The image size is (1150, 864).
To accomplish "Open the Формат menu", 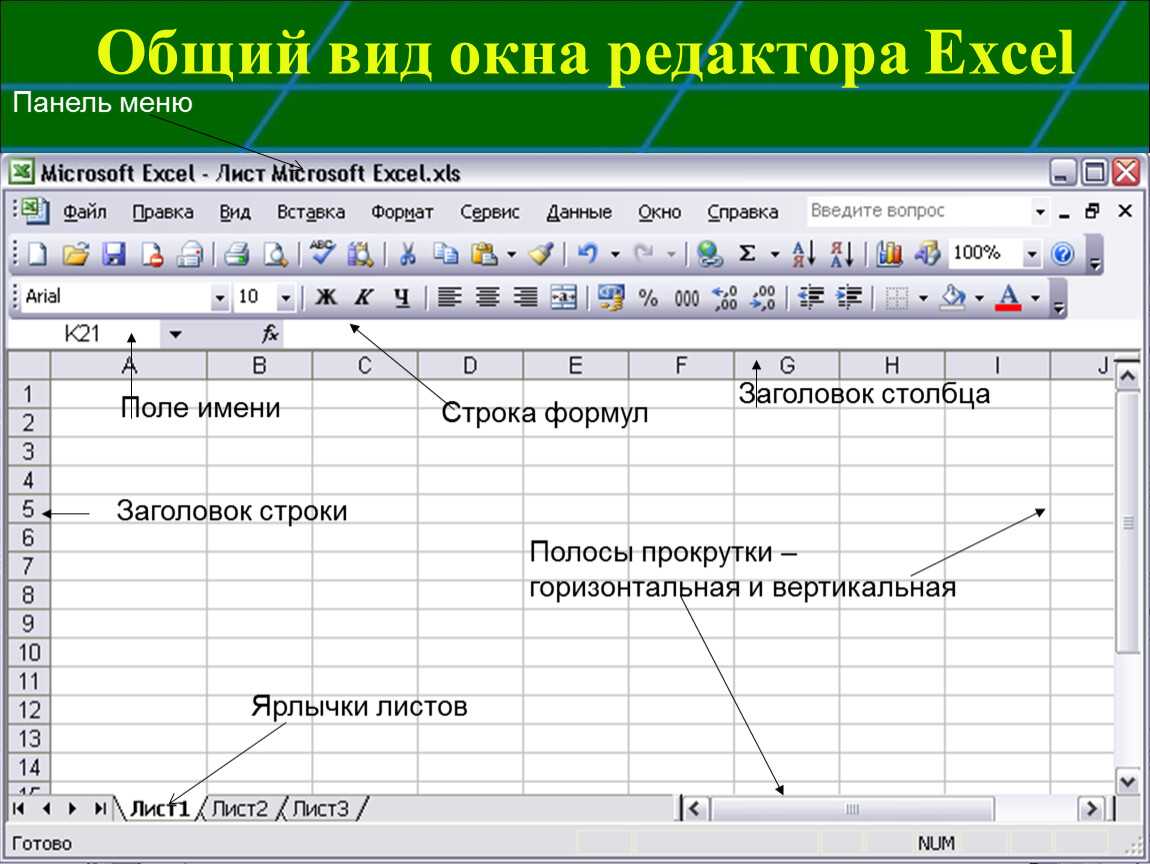I will click(x=402, y=213).
